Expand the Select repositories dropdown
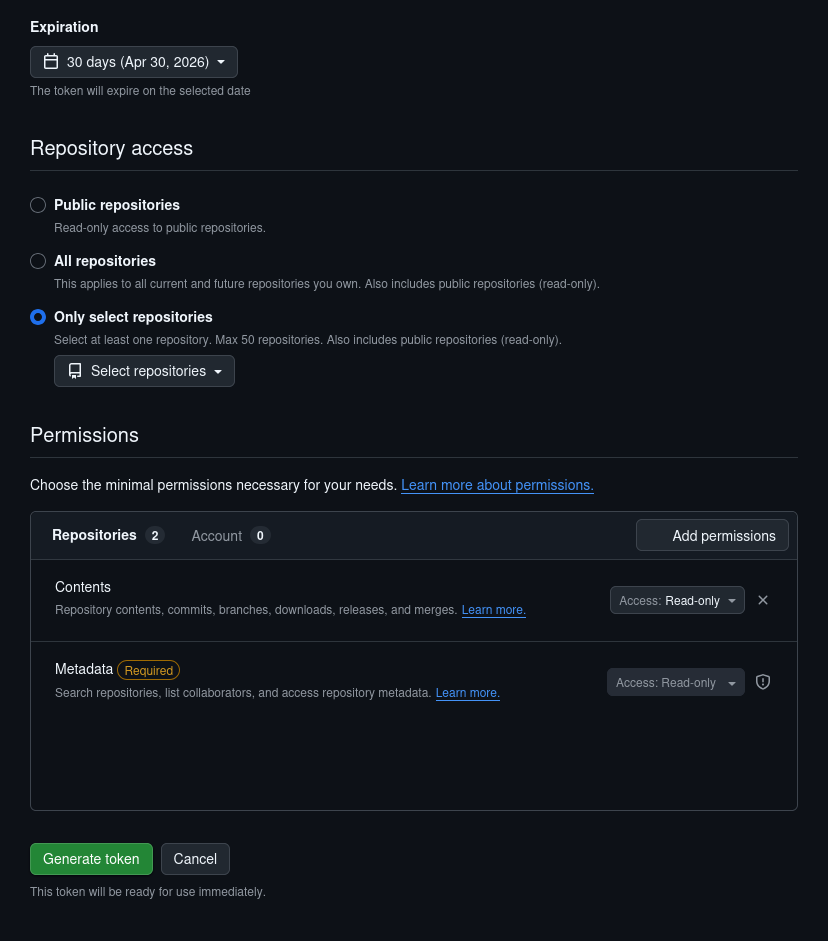The image size is (828, 941). [145, 371]
